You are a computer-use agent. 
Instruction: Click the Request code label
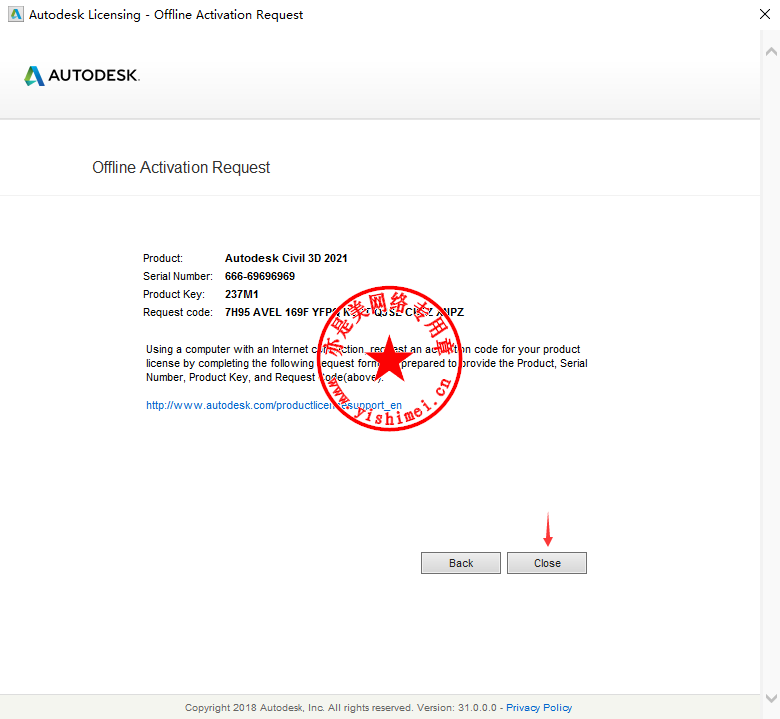[x=178, y=312]
